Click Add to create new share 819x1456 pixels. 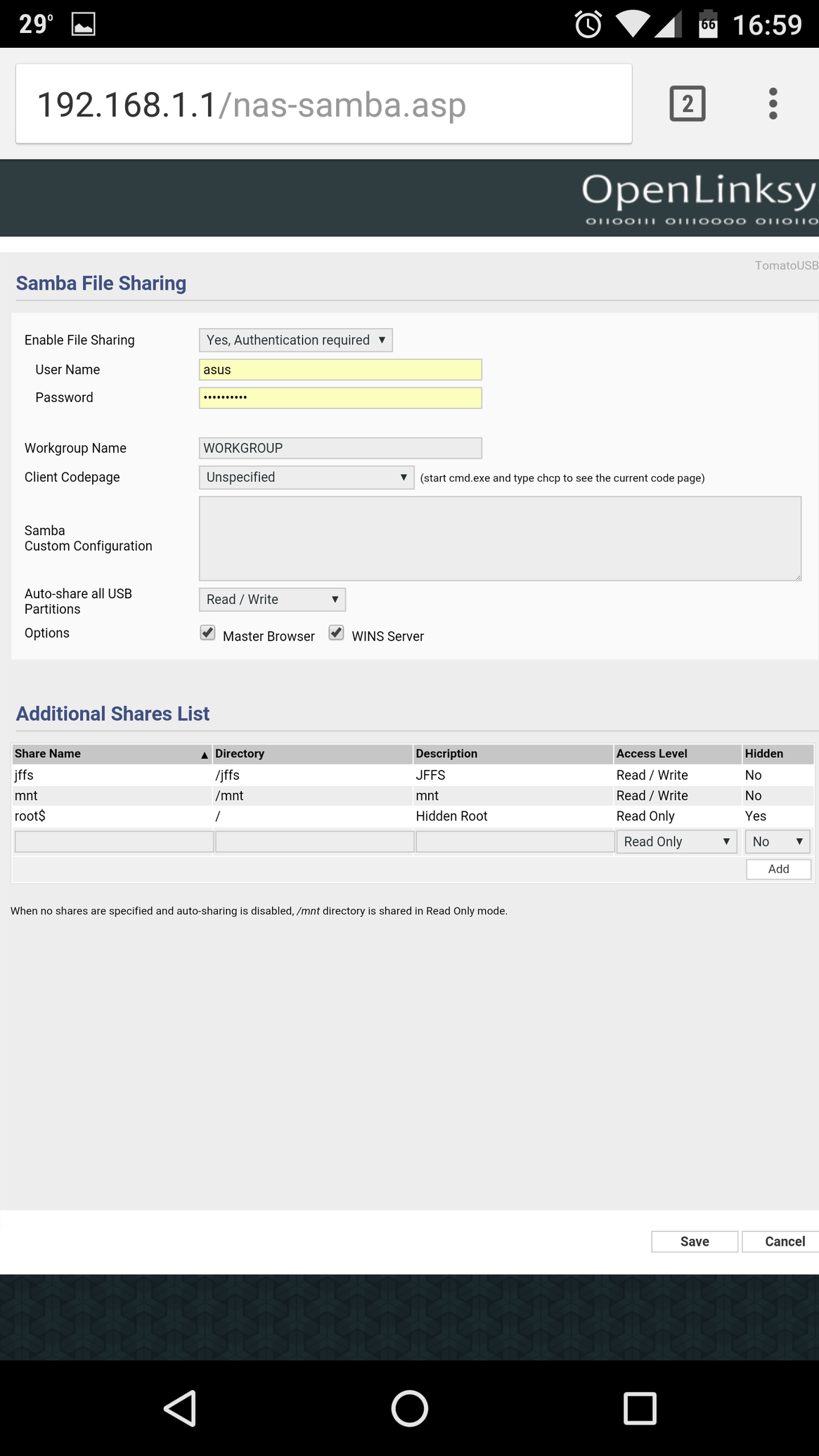[778, 869]
